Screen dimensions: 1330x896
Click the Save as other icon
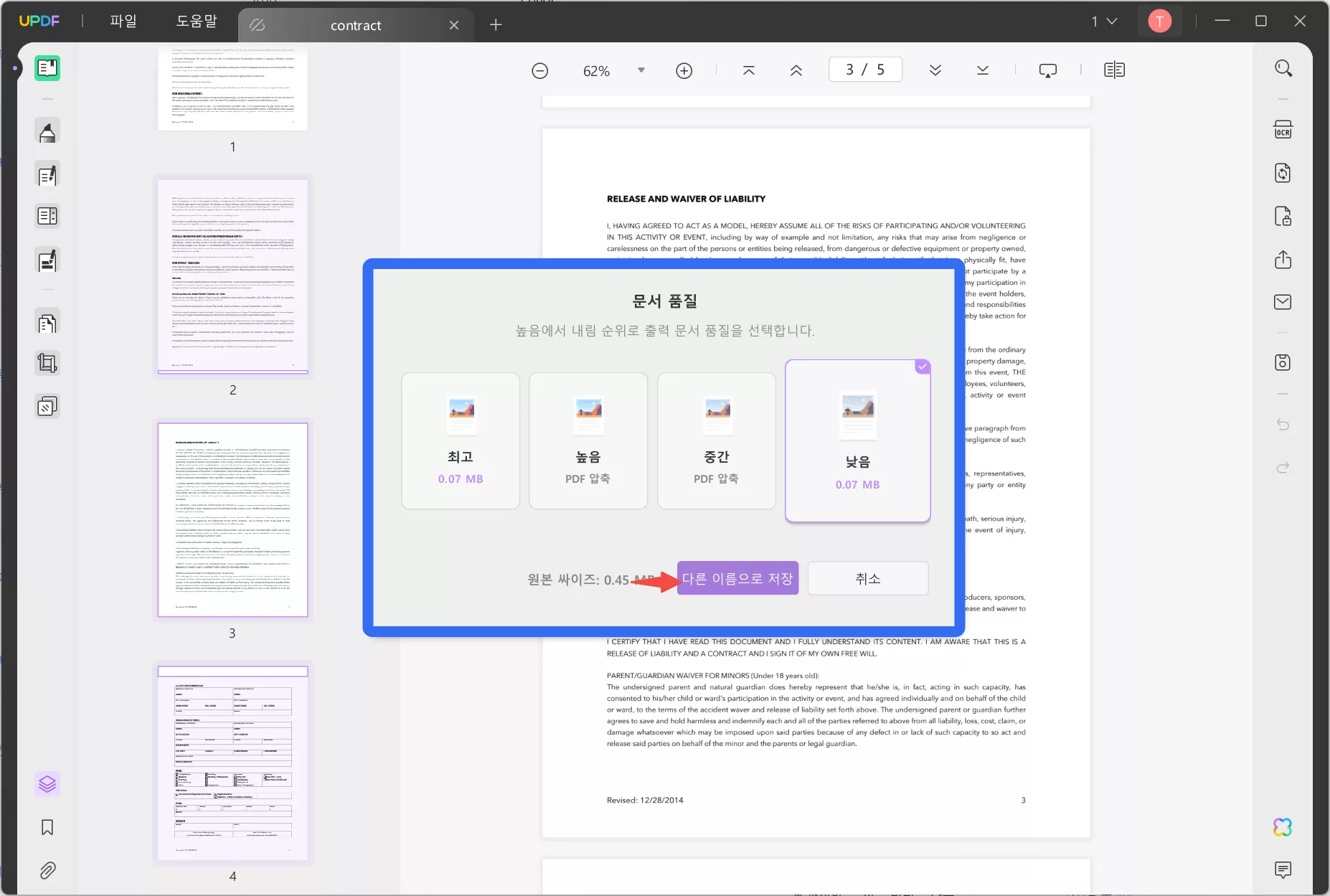(1283, 362)
